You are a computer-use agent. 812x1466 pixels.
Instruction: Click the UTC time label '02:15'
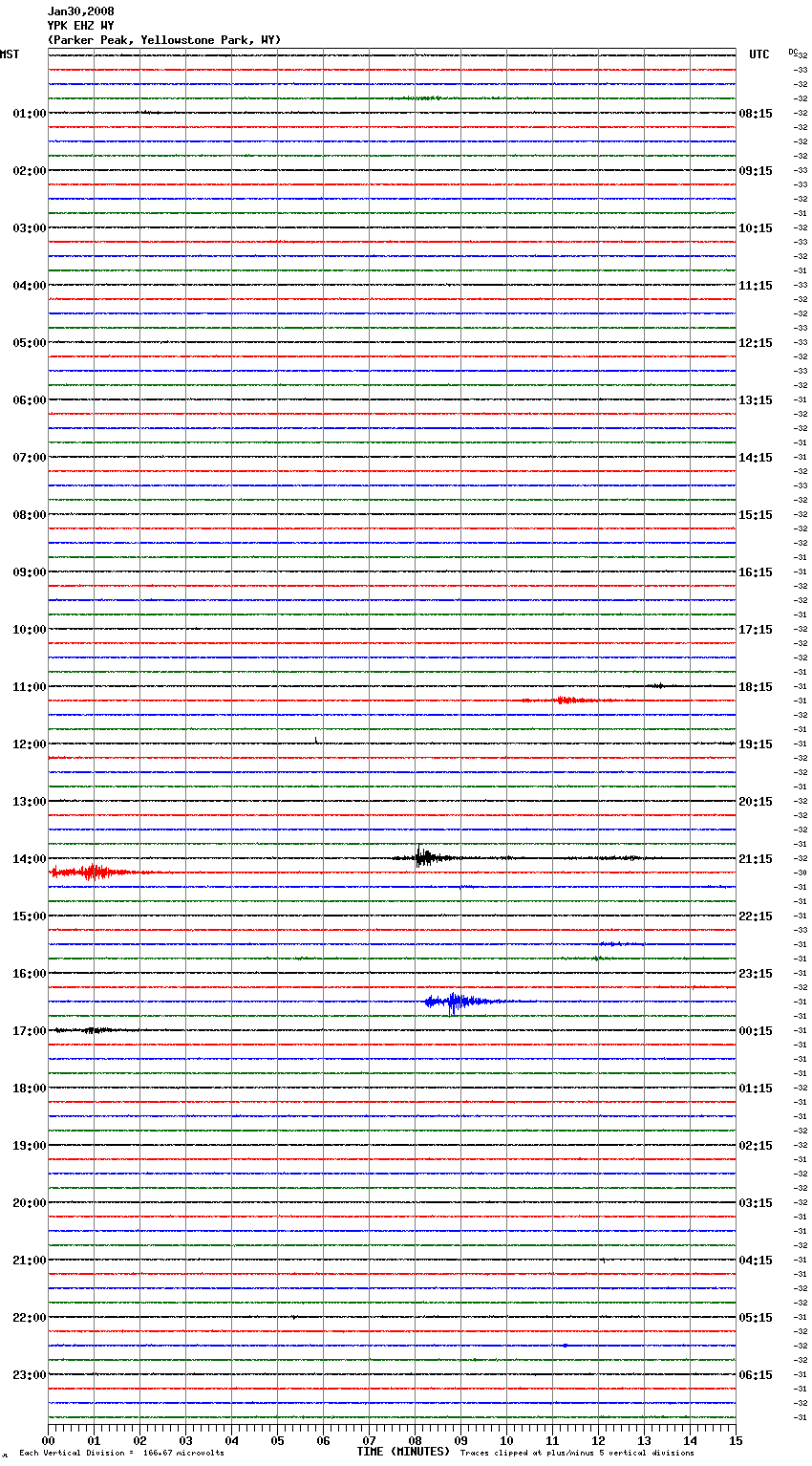756,1146
